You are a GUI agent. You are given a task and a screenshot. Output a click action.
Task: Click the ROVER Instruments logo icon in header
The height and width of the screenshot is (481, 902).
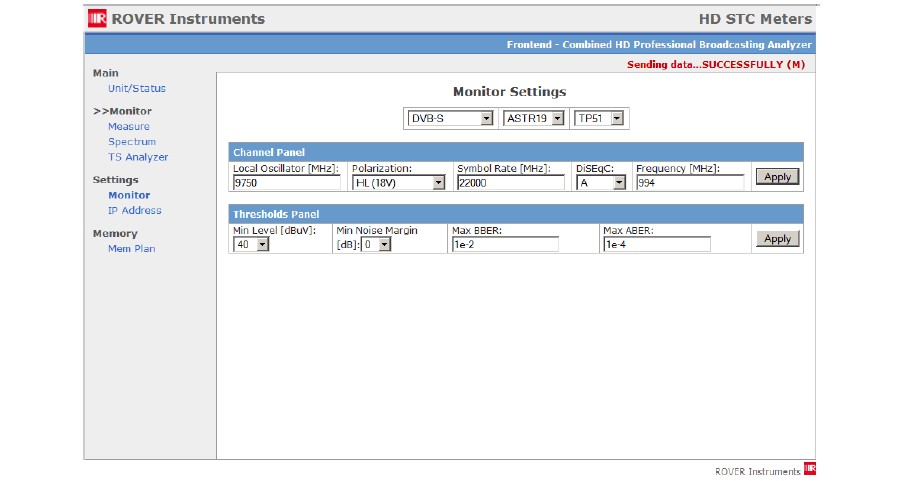[x=97, y=18]
